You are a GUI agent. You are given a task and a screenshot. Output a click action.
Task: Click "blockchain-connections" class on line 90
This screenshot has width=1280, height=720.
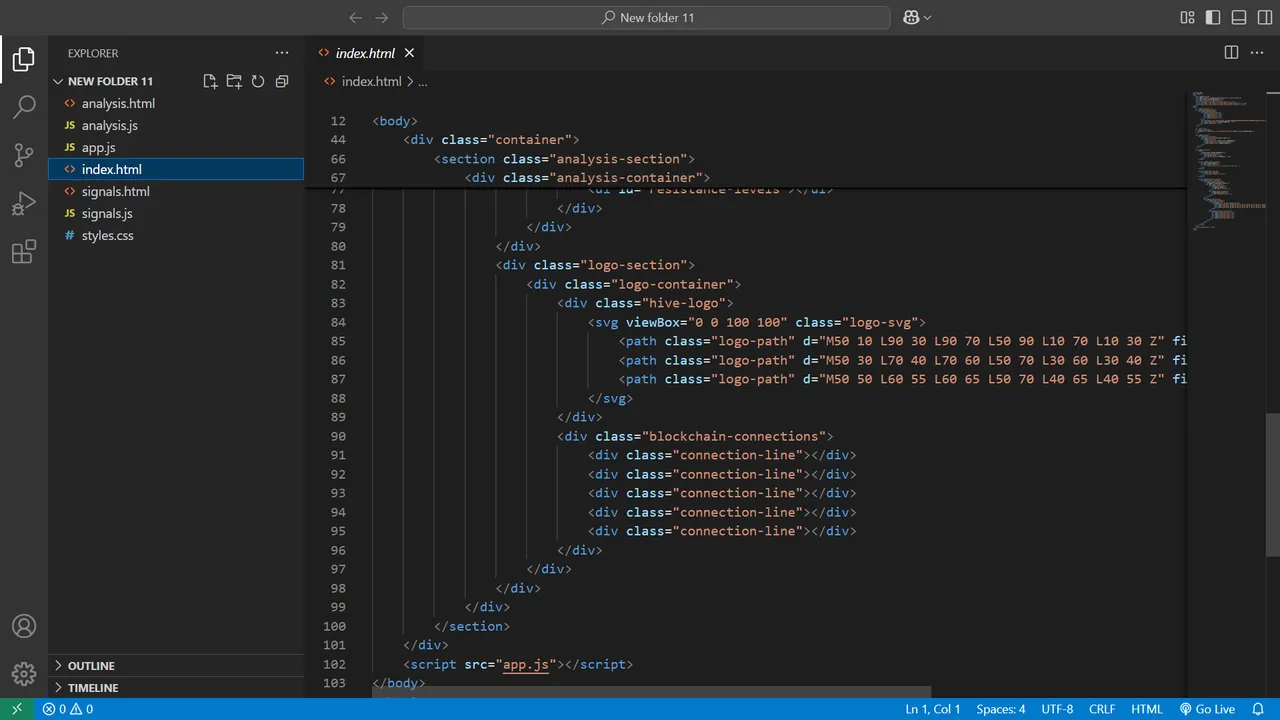(733, 436)
